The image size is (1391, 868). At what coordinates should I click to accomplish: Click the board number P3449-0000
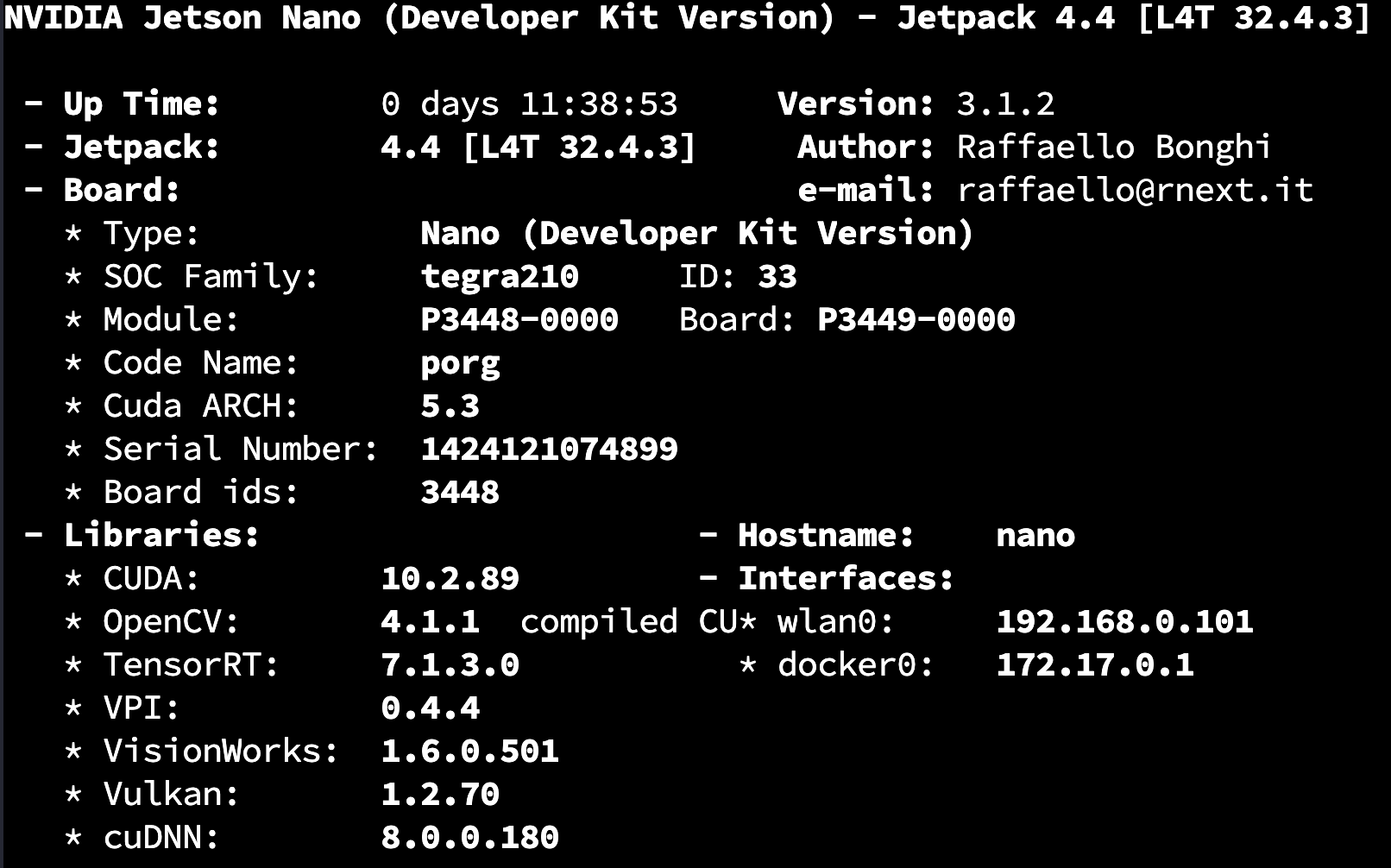(x=916, y=319)
